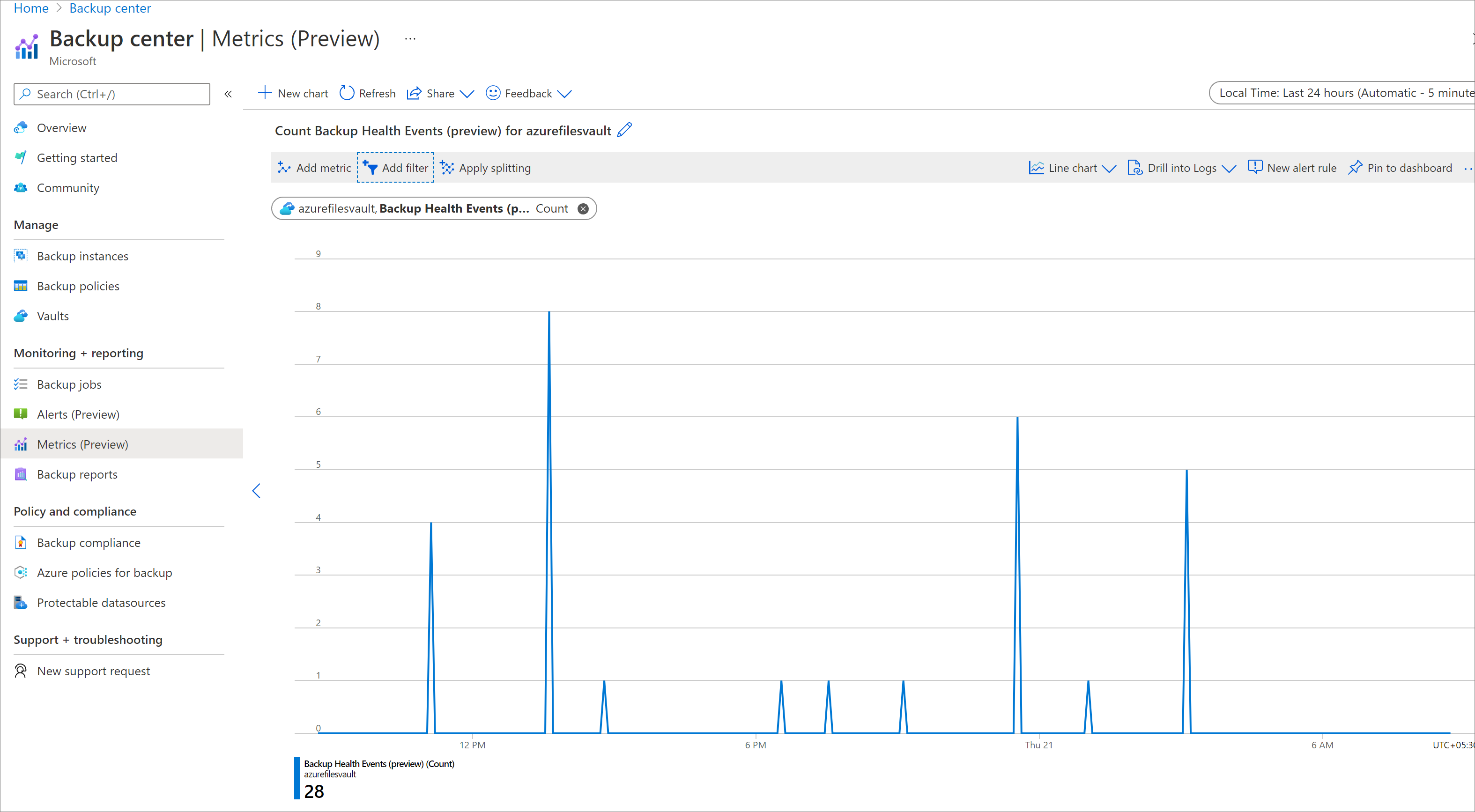Screen dimensions: 1475x812
Task: Click the Add metric icon
Action: [285, 168]
